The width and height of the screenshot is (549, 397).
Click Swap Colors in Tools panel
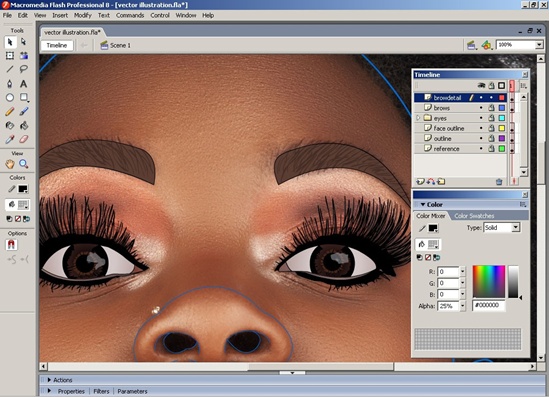click(x=26, y=219)
